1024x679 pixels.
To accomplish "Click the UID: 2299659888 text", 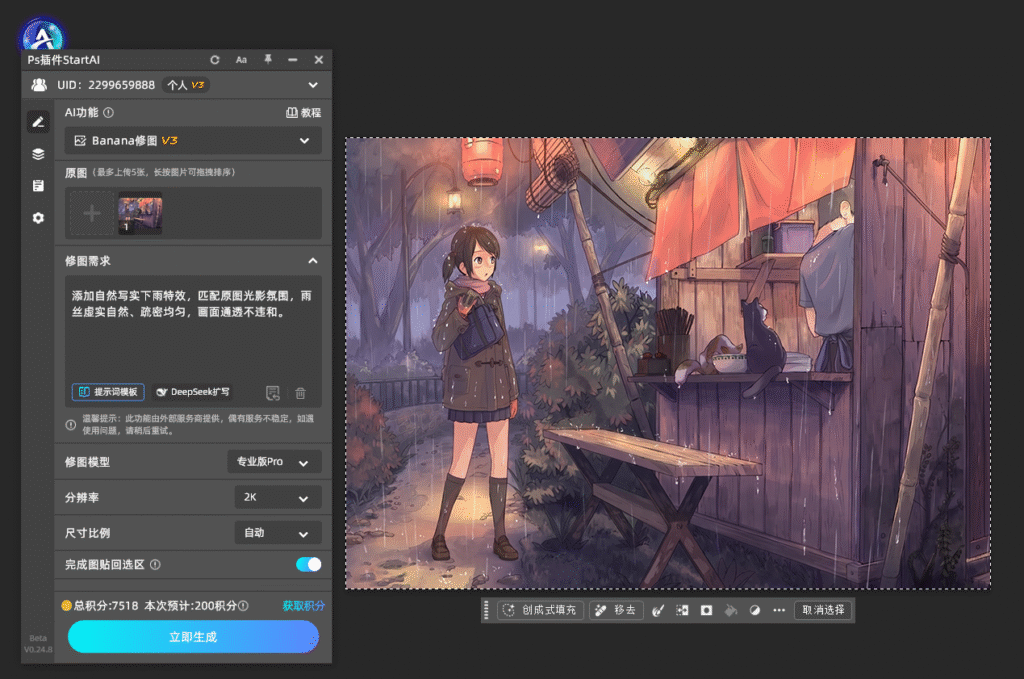I will 106,85.
